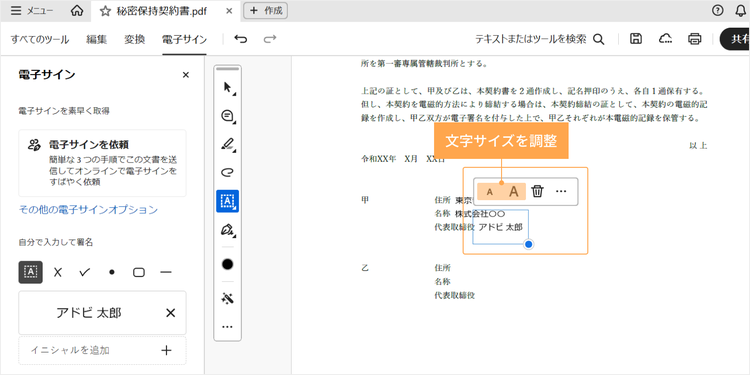This screenshot has width=750, height=375.
Task: Open the Help question mark icon
Action: coord(717,11)
